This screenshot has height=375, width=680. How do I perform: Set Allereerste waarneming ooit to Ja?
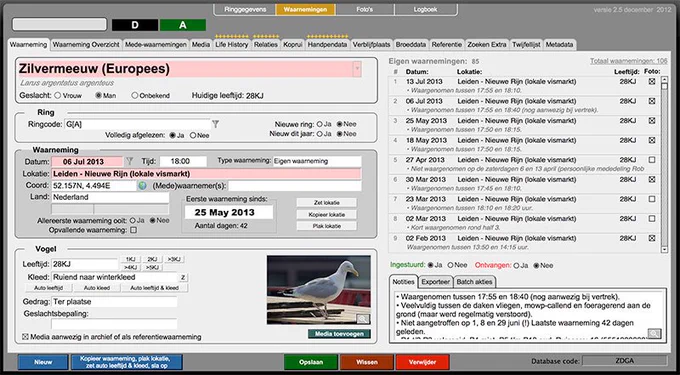coord(132,220)
